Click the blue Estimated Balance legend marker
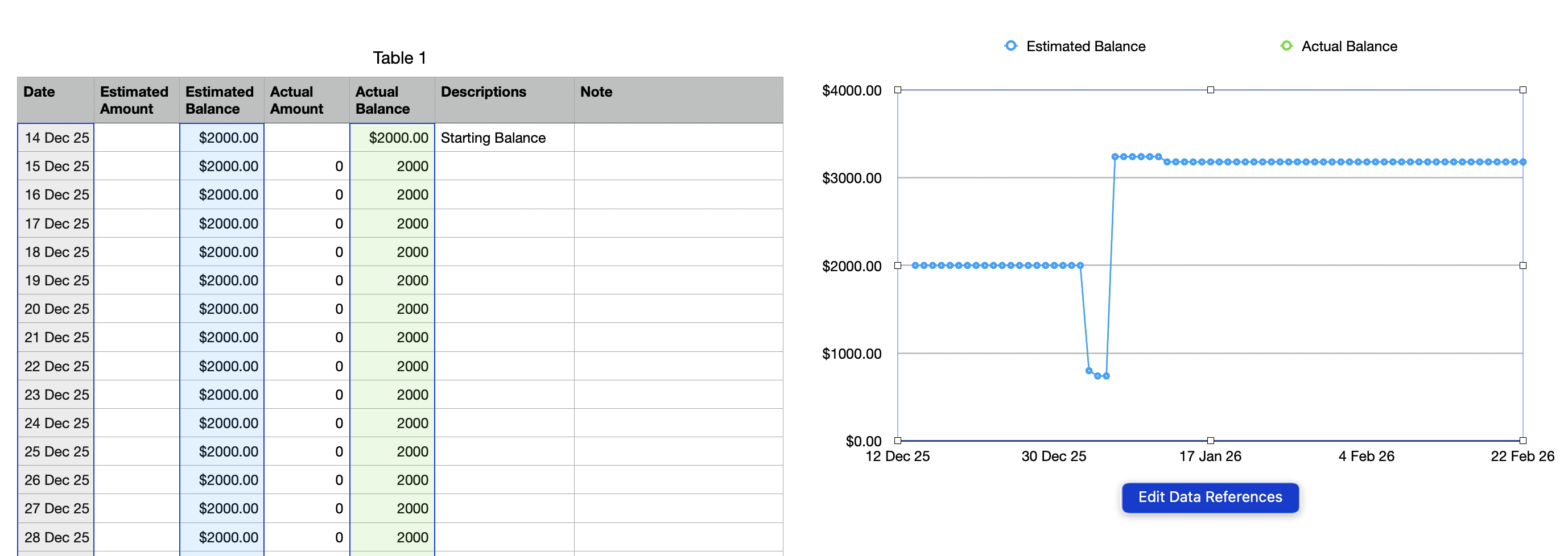1568x556 pixels. click(x=1010, y=45)
